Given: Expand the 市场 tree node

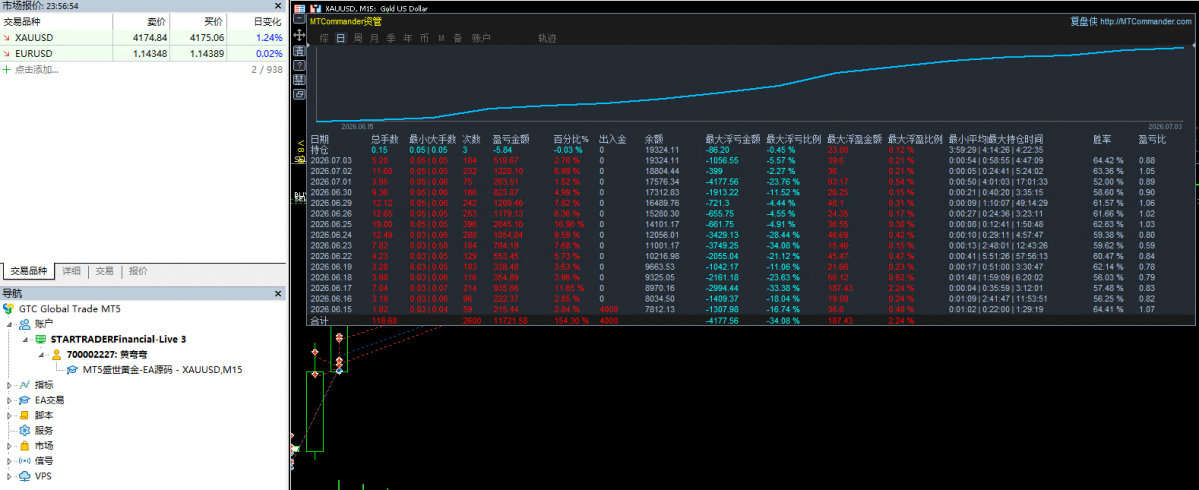Looking at the screenshot, I should coord(10,446).
